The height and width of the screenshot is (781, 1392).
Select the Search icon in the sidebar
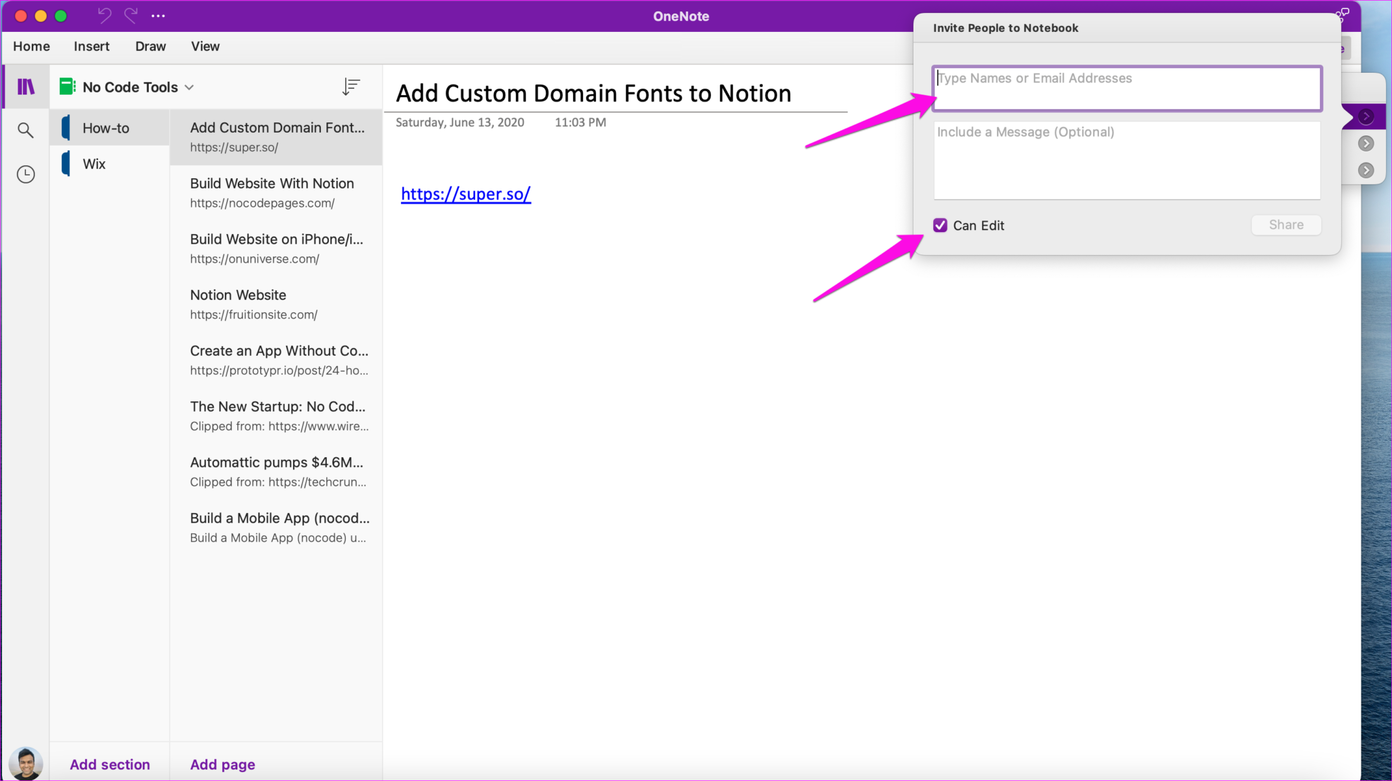(25, 130)
